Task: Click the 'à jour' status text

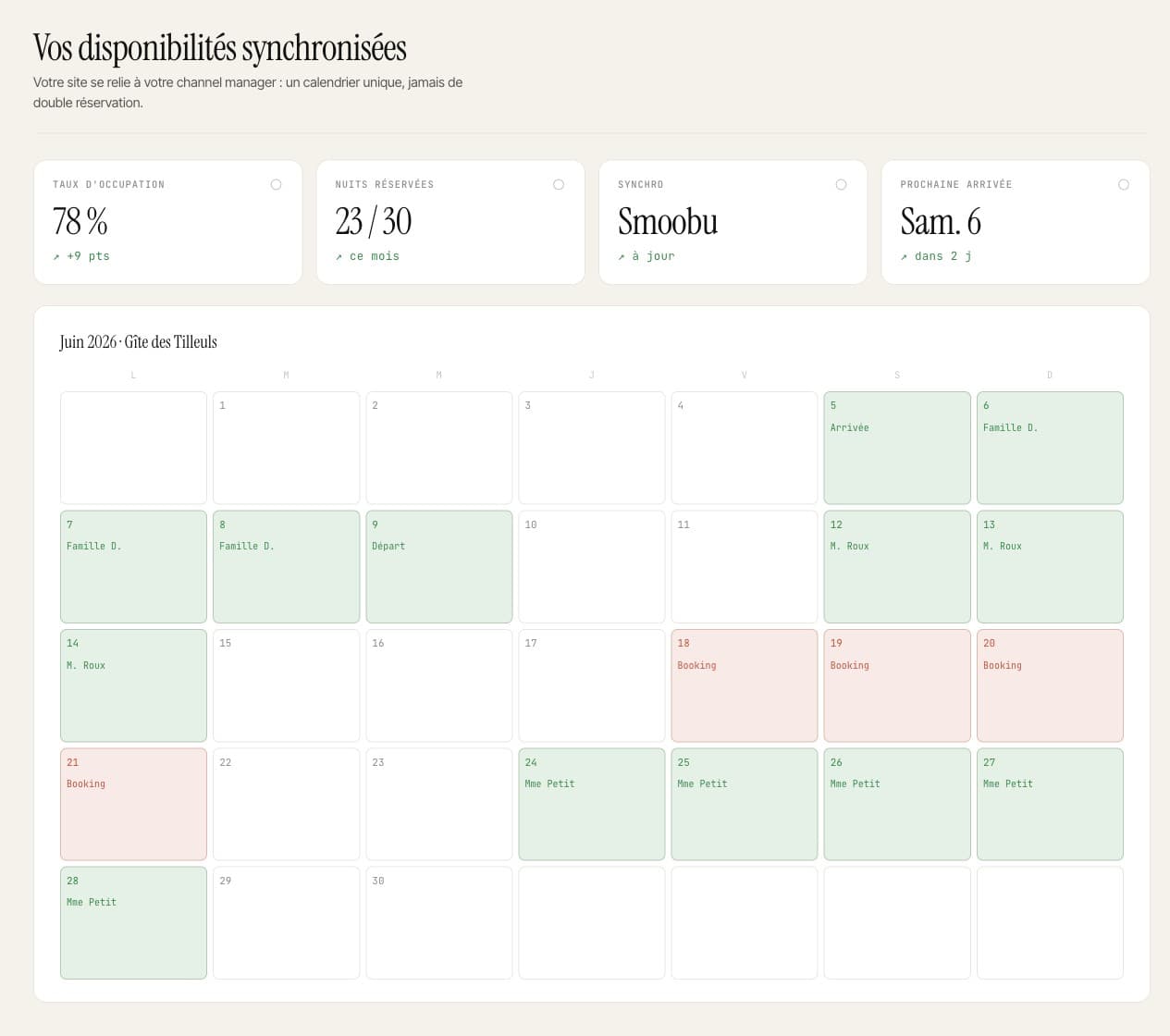Action: point(653,256)
